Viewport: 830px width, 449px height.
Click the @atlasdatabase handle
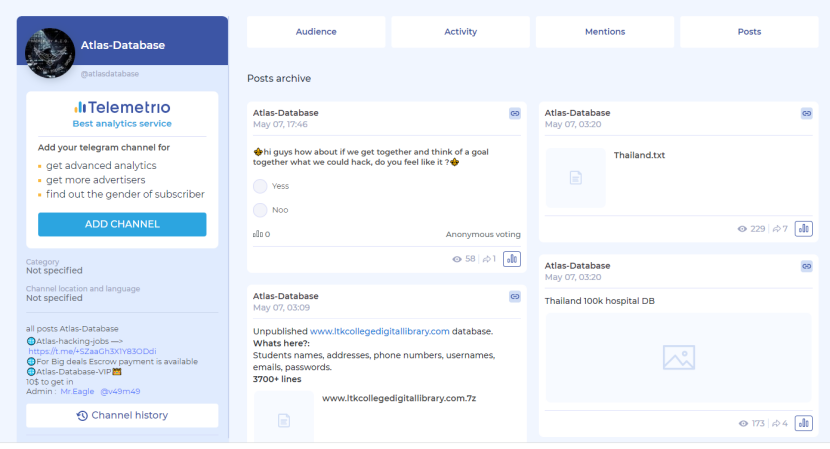110,74
